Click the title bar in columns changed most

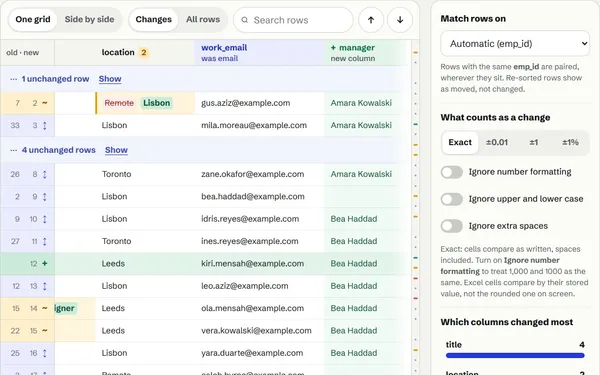(515, 355)
